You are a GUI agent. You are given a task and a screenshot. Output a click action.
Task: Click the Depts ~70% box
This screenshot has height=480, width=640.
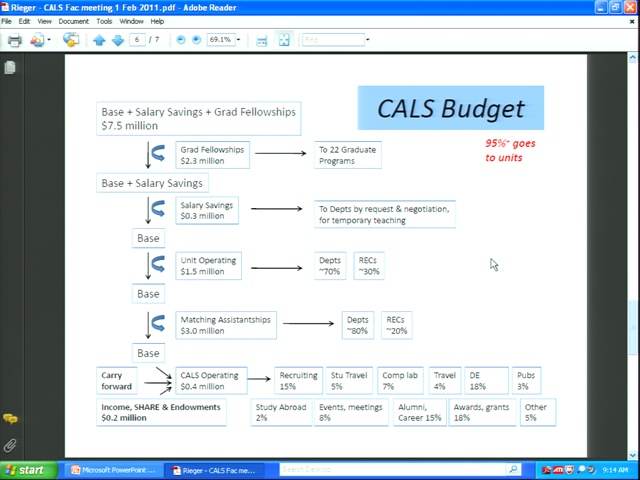point(330,266)
